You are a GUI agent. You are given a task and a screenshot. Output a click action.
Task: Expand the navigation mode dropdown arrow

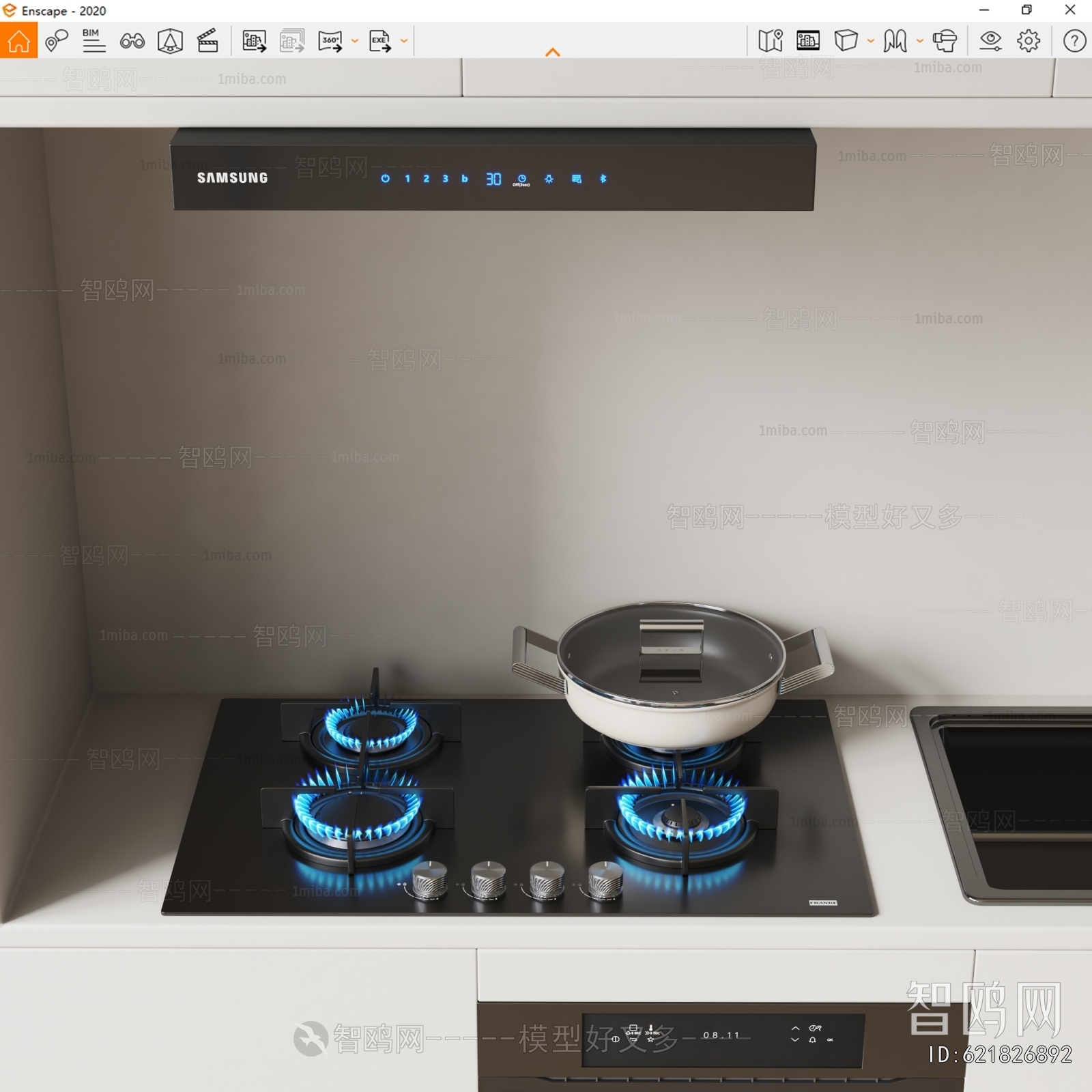pyautogui.click(x=920, y=41)
